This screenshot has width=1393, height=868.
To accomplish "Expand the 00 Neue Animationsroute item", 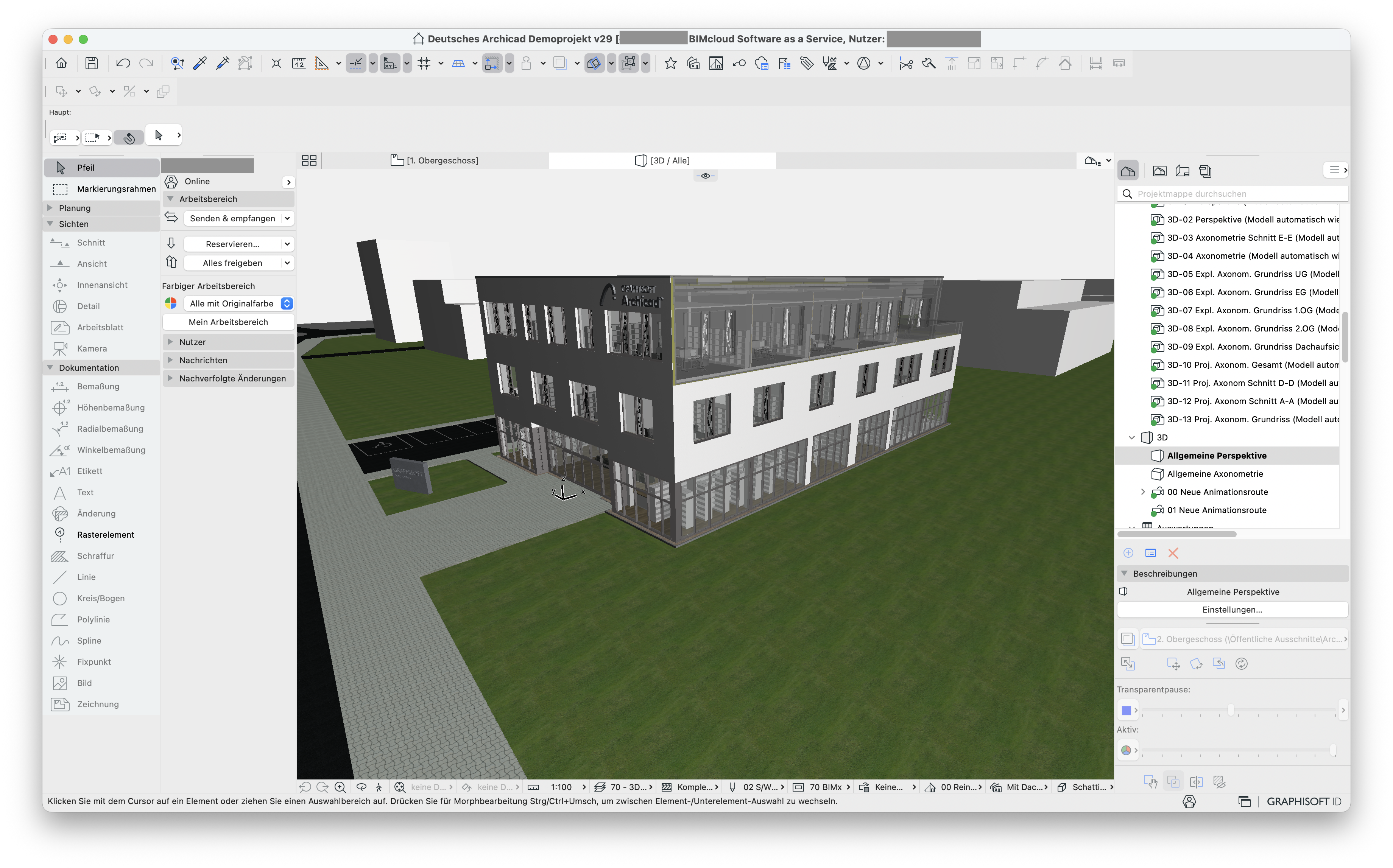I will click(1143, 493).
